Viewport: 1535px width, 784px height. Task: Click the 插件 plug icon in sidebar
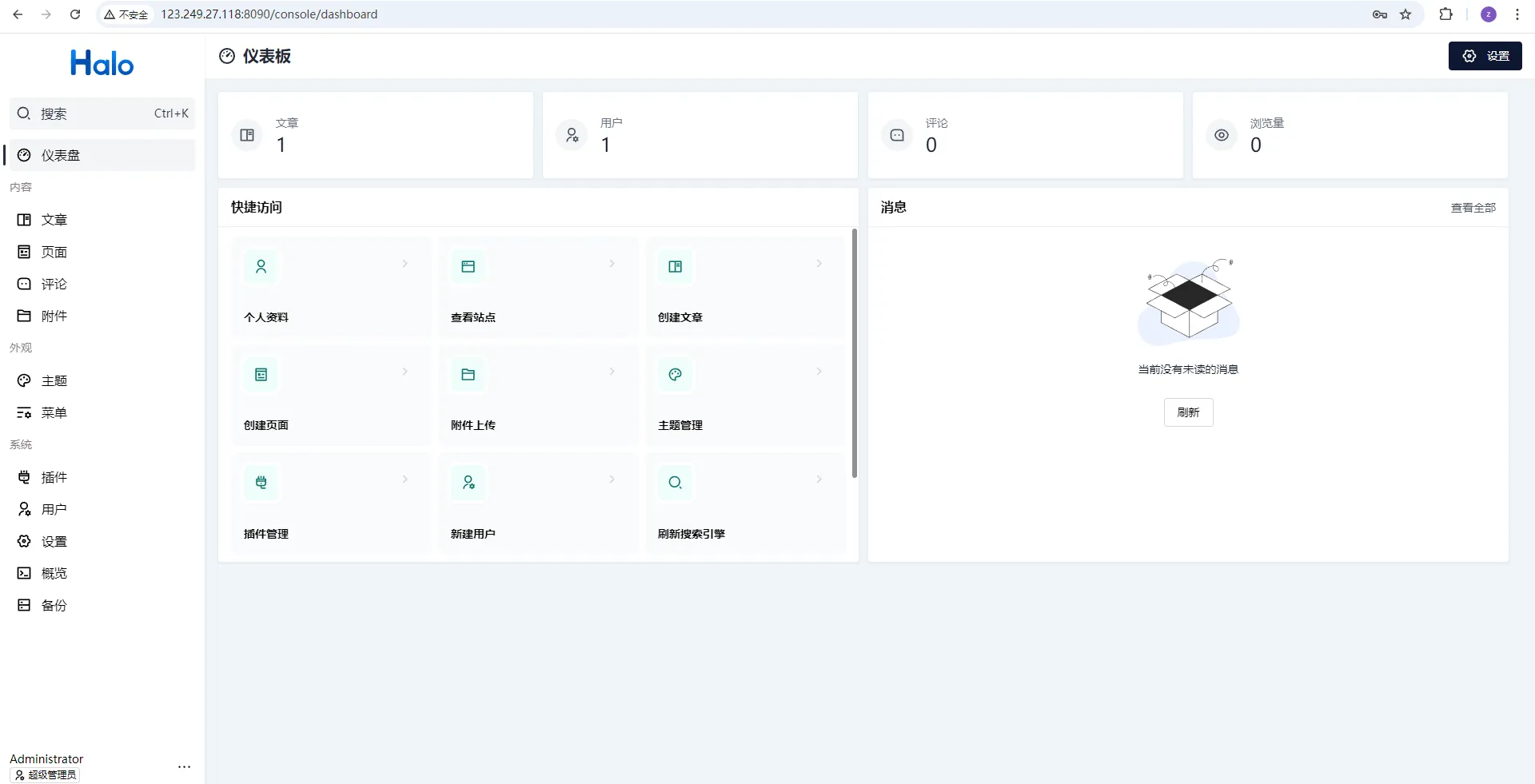(24, 477)
